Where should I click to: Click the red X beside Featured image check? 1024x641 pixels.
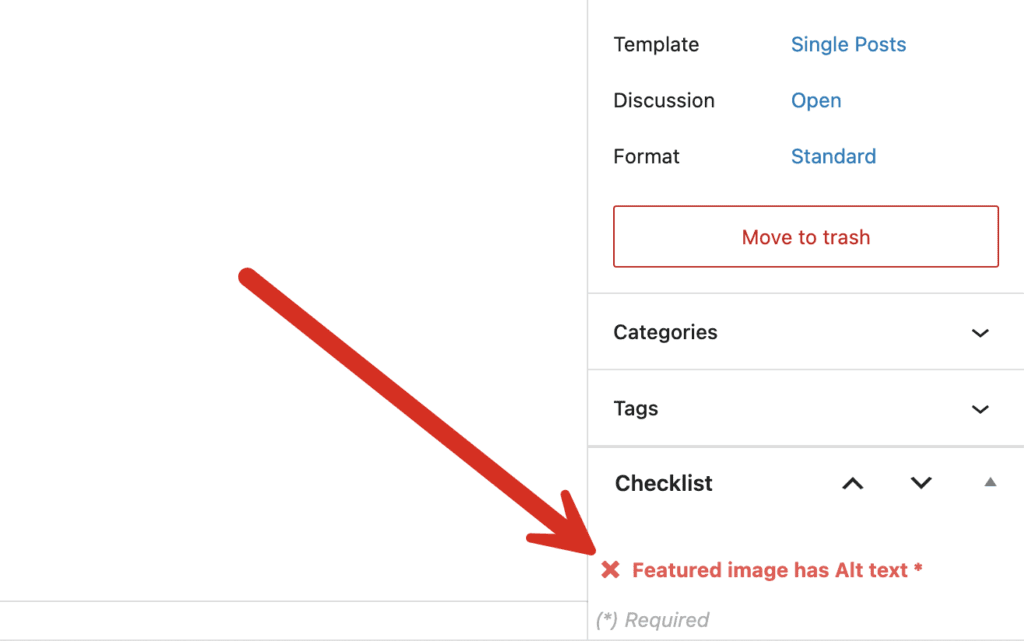click(x=610, y=569)
